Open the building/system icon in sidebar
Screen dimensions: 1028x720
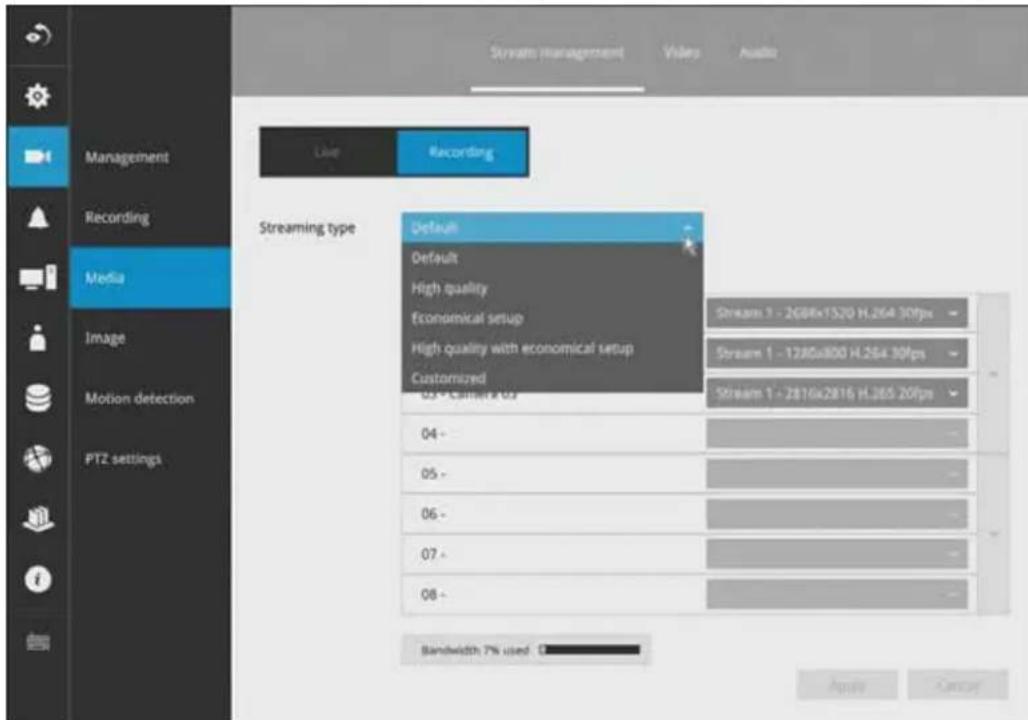(x=37, y=519)
